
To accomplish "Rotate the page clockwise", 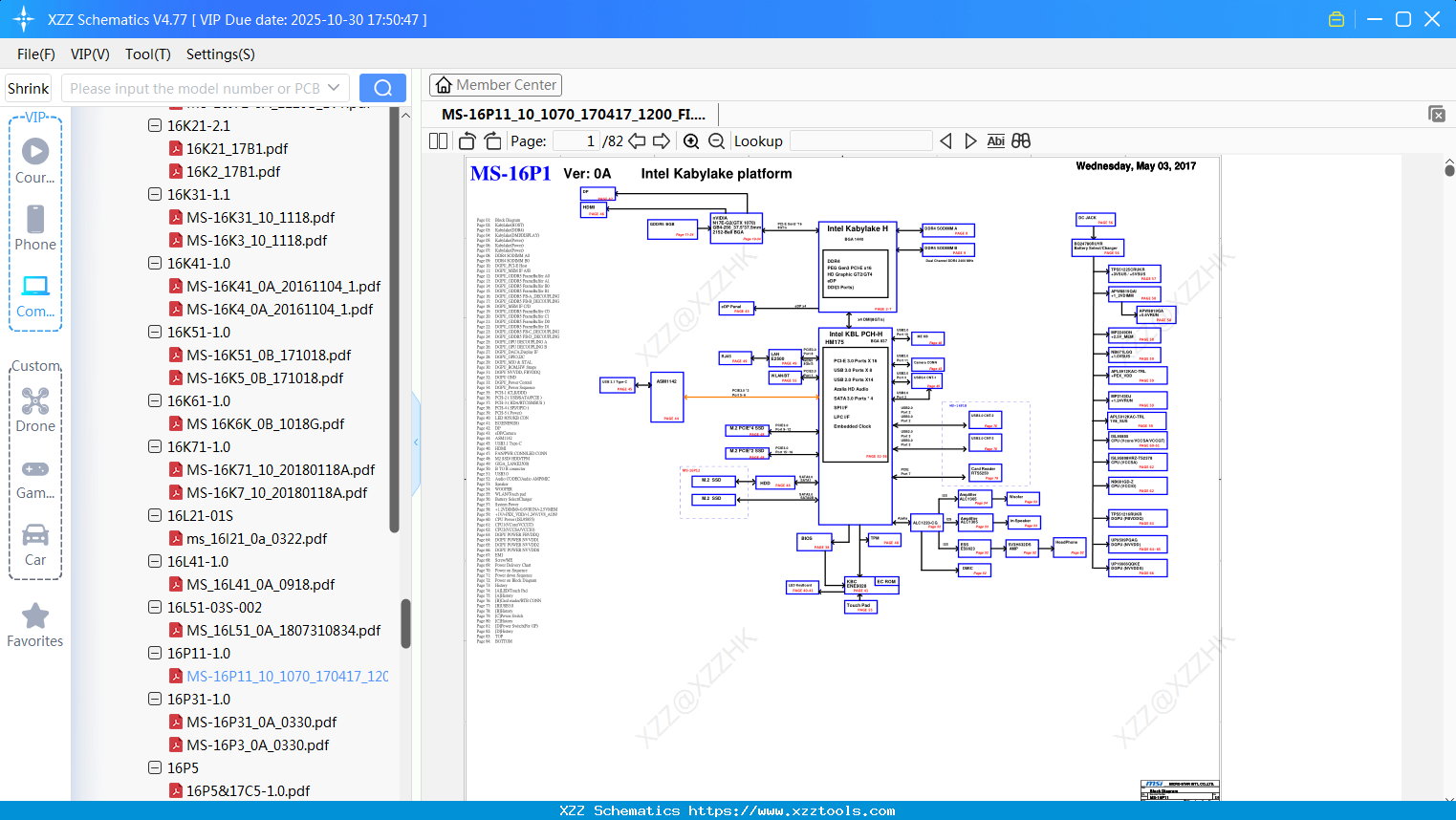I will pyautogui.click(x=493, y=141).
